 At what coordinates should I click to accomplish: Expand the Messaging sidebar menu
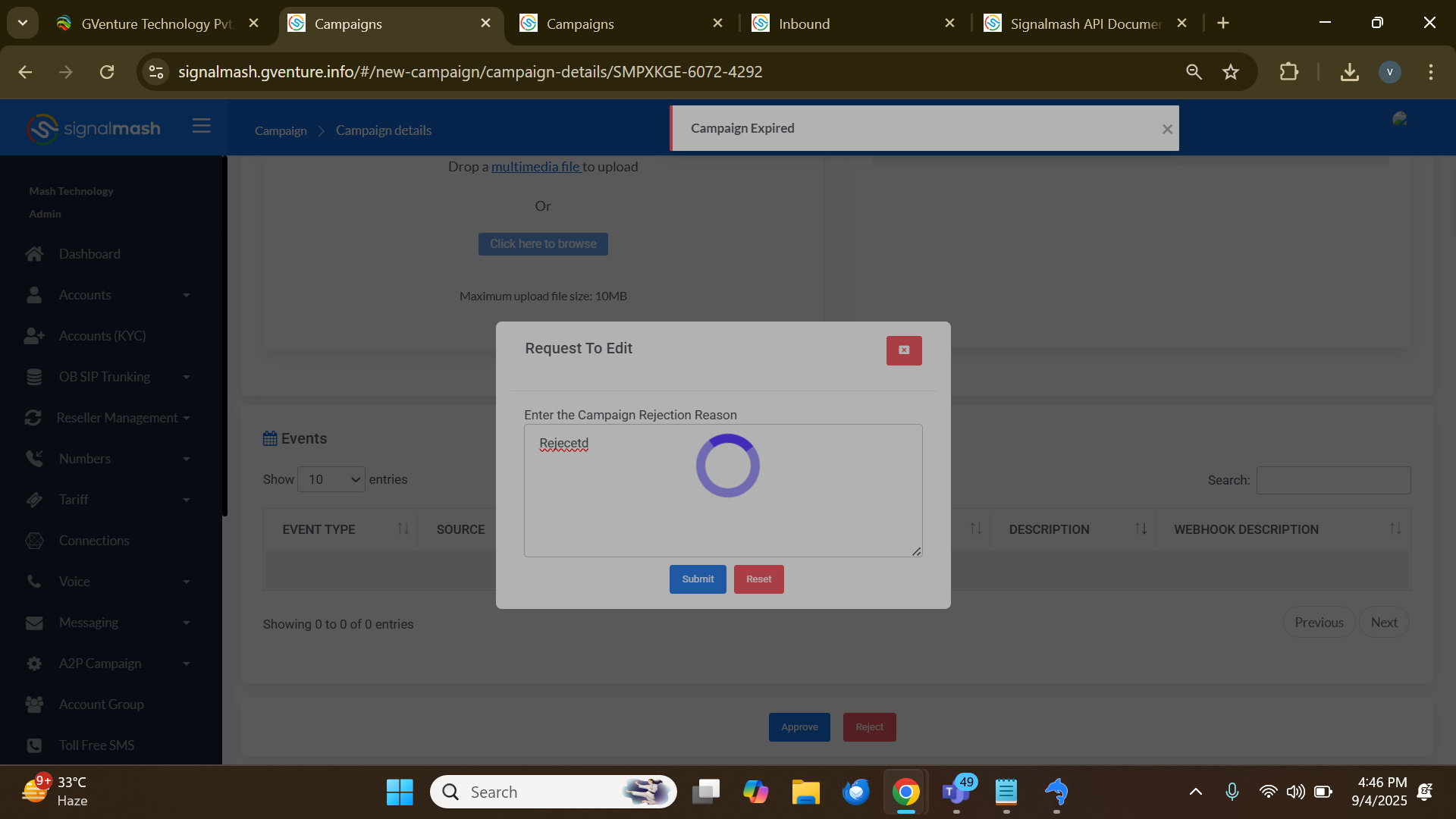coord(186,623)
